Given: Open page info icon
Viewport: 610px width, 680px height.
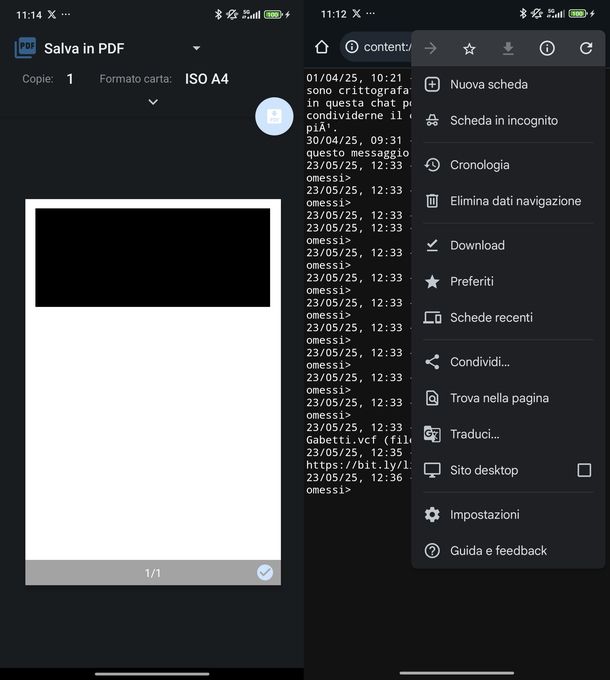Looking at the screenshot, I should [x=547, y=48].
